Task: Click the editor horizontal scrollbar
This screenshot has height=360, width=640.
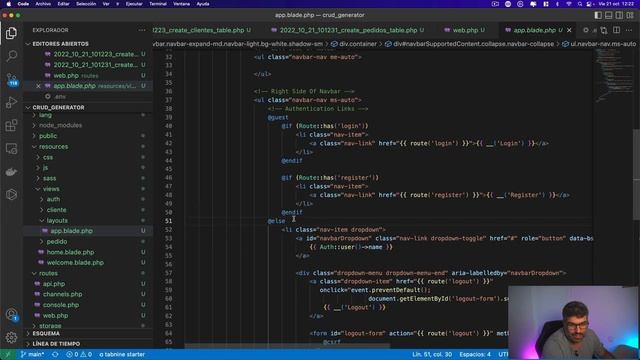Action: tap(288, 346)
